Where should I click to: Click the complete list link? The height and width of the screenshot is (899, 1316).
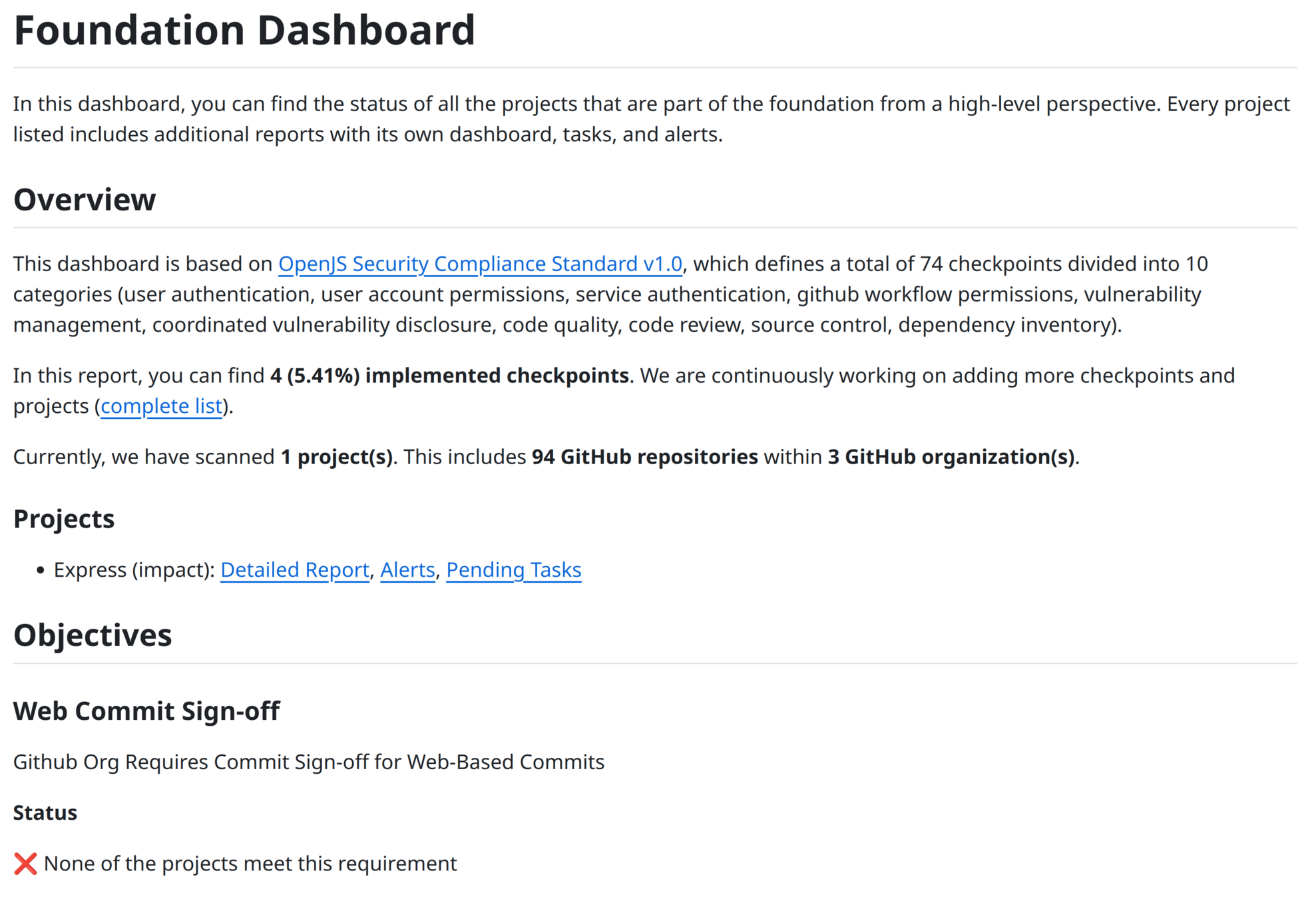(161, 406)
